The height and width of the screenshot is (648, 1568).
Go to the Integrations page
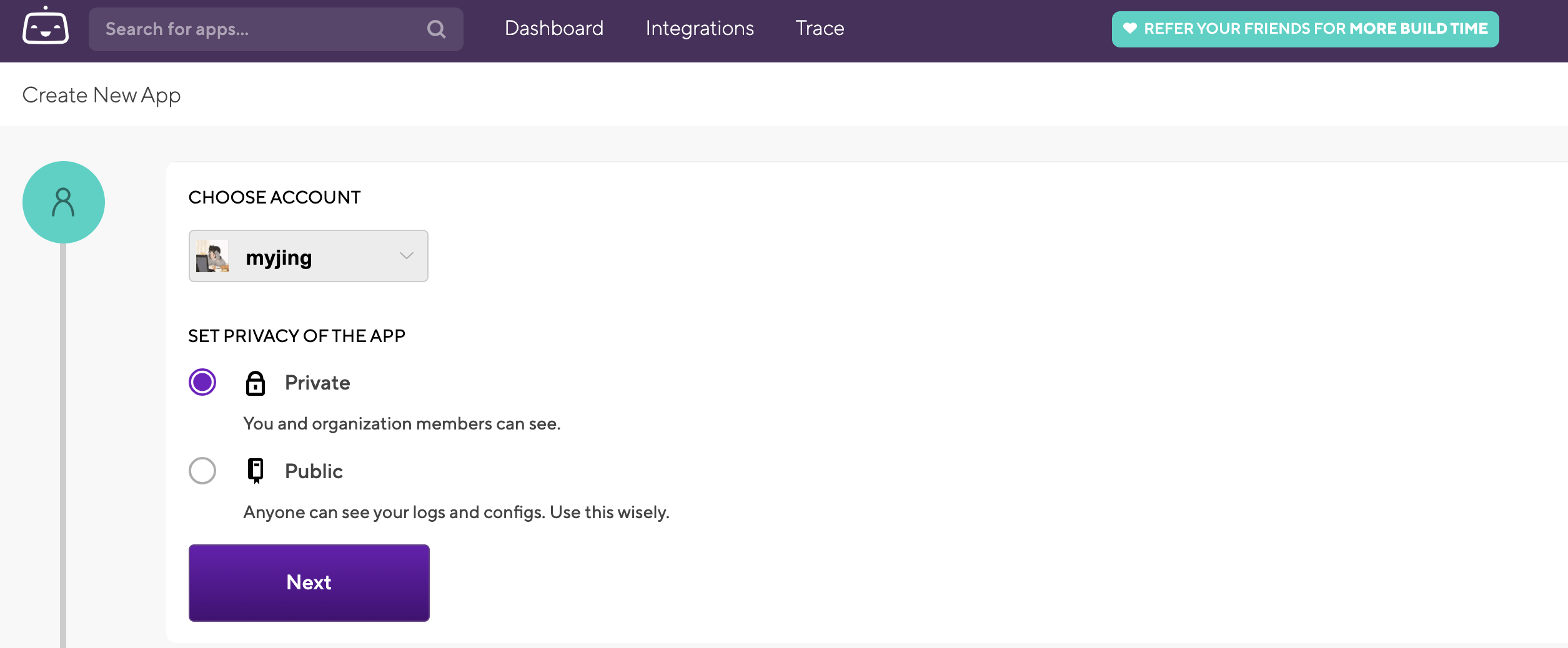[700, 29]
